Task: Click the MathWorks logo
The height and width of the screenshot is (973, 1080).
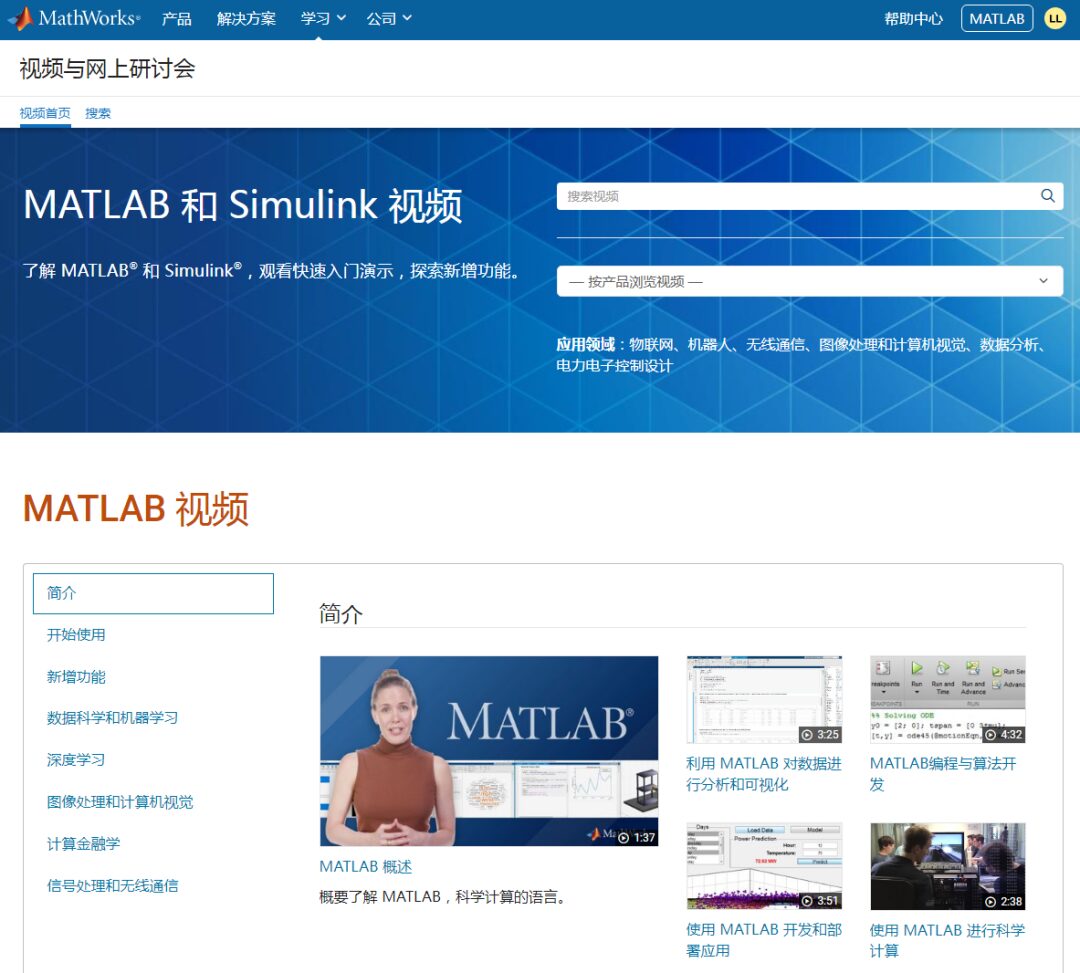Action: coord(74,19)
